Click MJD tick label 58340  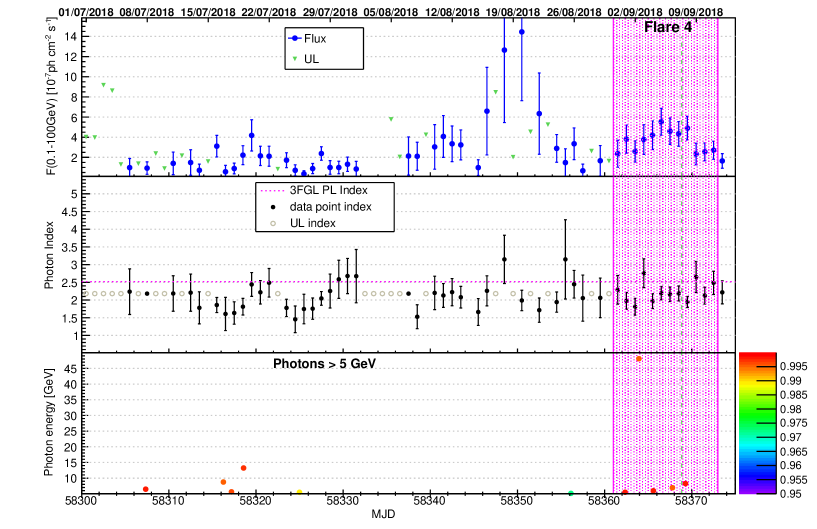pos(430,501)
